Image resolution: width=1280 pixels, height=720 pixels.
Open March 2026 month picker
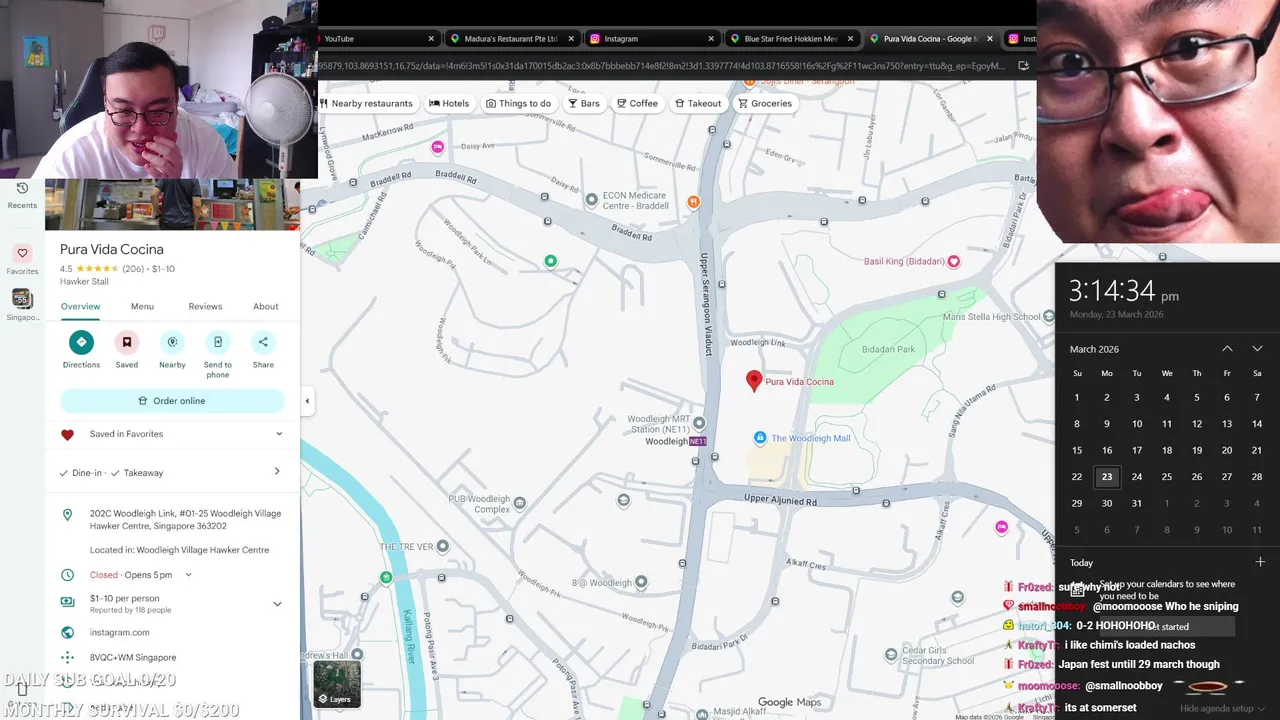[x=1094, y=349]
